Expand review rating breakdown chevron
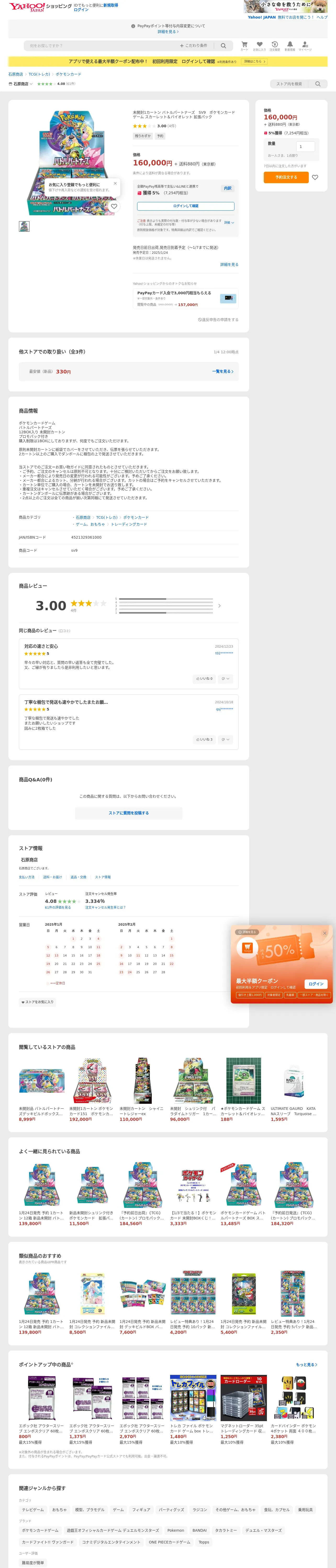The width and height of the screenshot is (336, 1568). click(x=220, y=606)
